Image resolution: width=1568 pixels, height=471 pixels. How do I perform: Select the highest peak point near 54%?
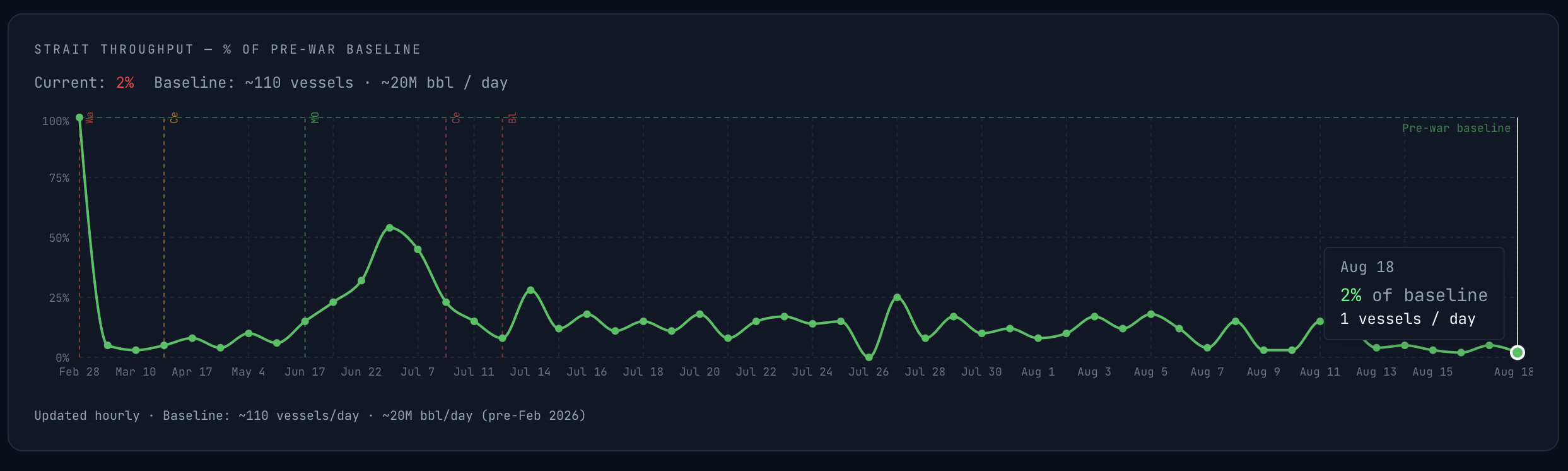(x=389, y=228)
